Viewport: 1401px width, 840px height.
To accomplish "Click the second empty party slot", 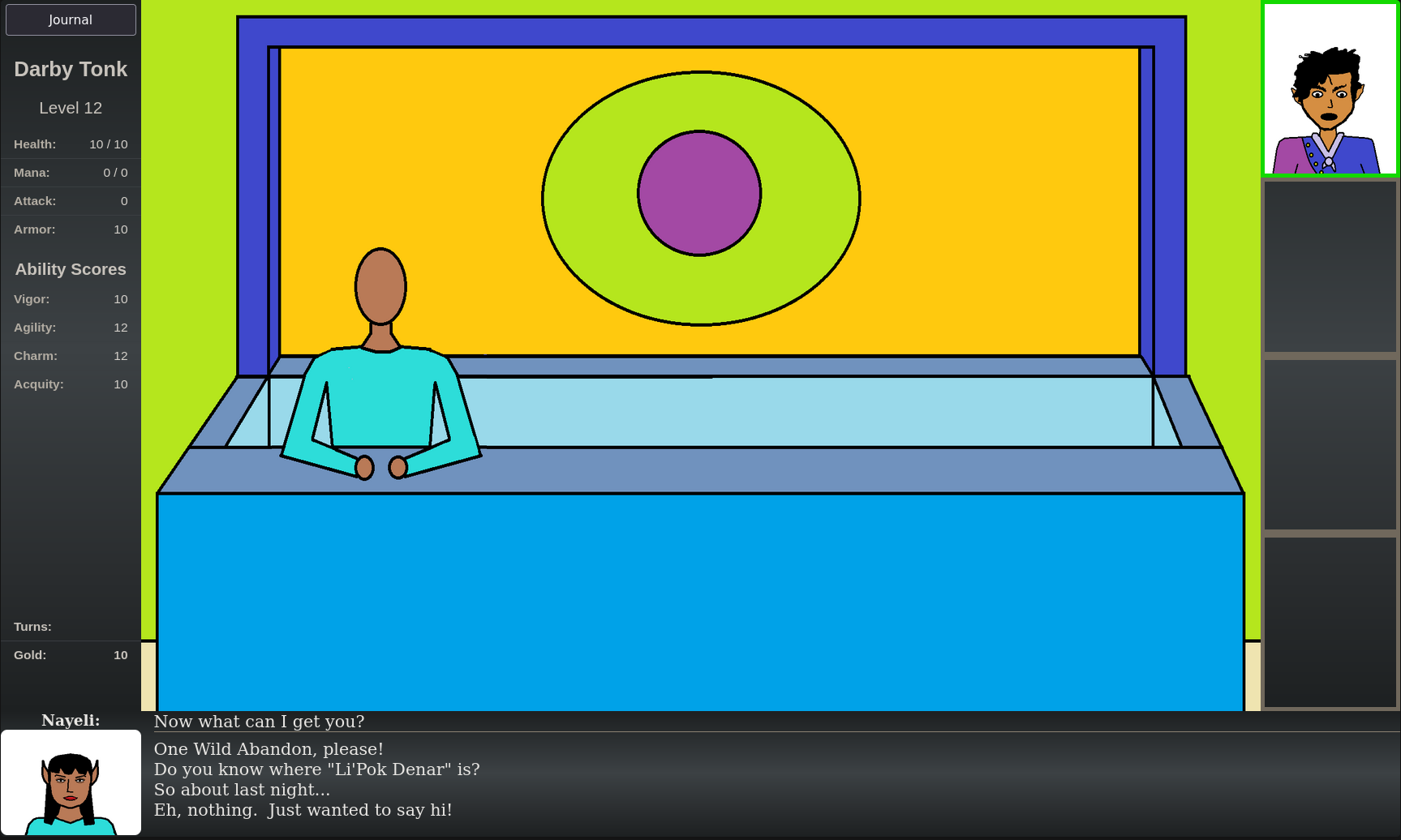I will [1330, 267].
